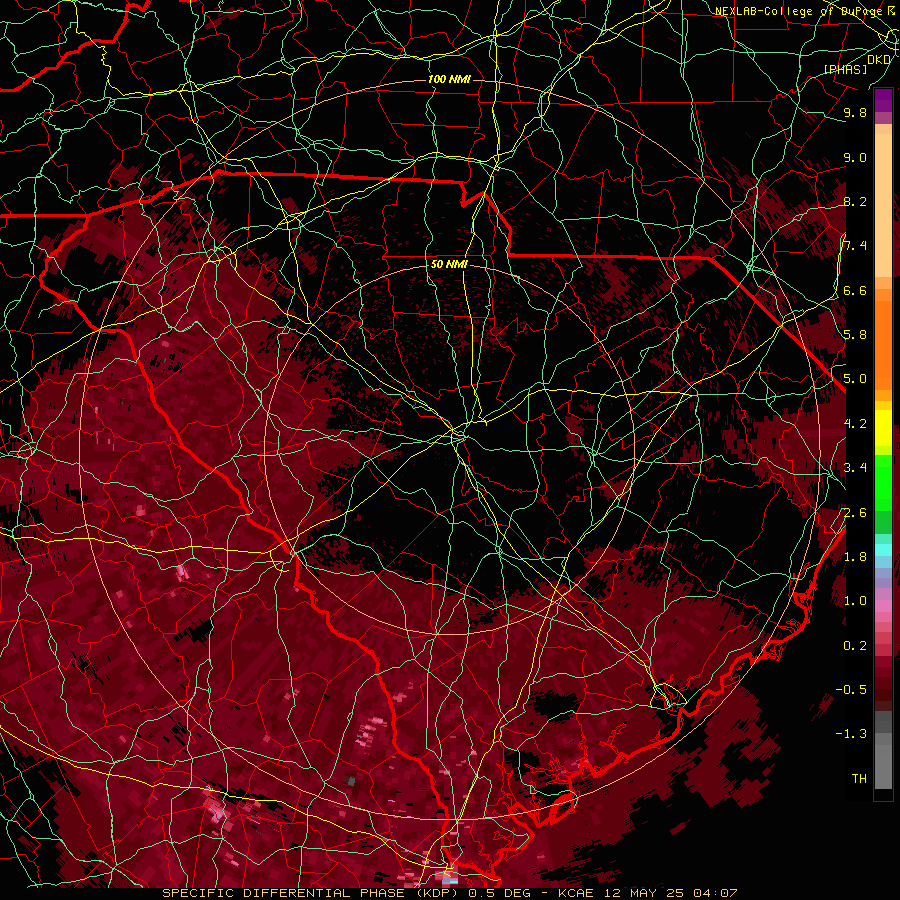This screenshot has width=900, height=900.
Task: Click the 3.4 value on the scale
Action: 855,468
